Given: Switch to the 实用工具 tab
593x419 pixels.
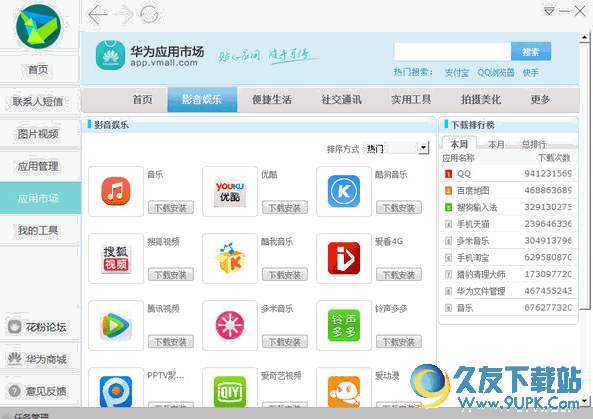Looking at the screenshot, I should tap(411, 99).
